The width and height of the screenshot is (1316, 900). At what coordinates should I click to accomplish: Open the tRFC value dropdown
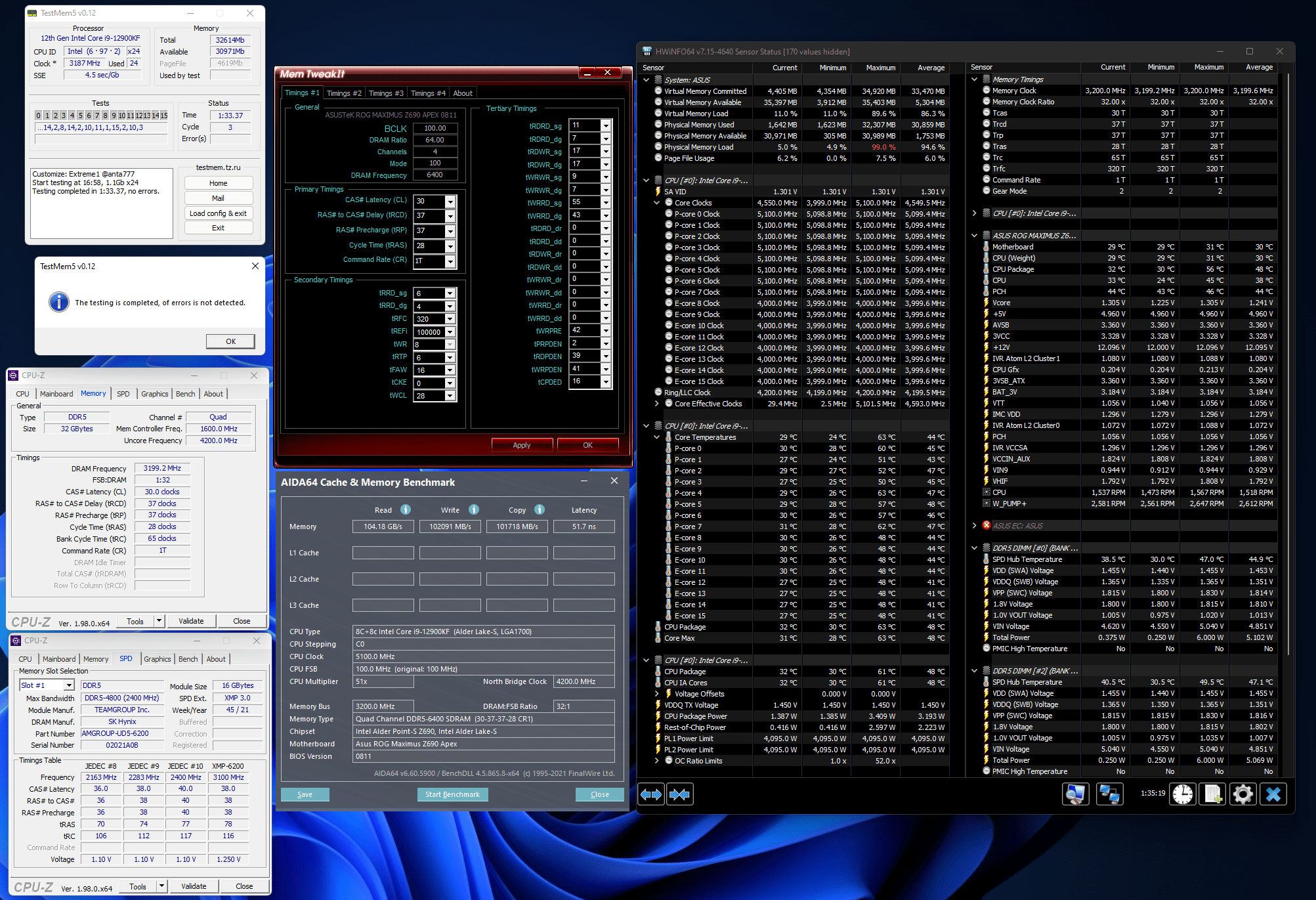(x=450, y=319)
